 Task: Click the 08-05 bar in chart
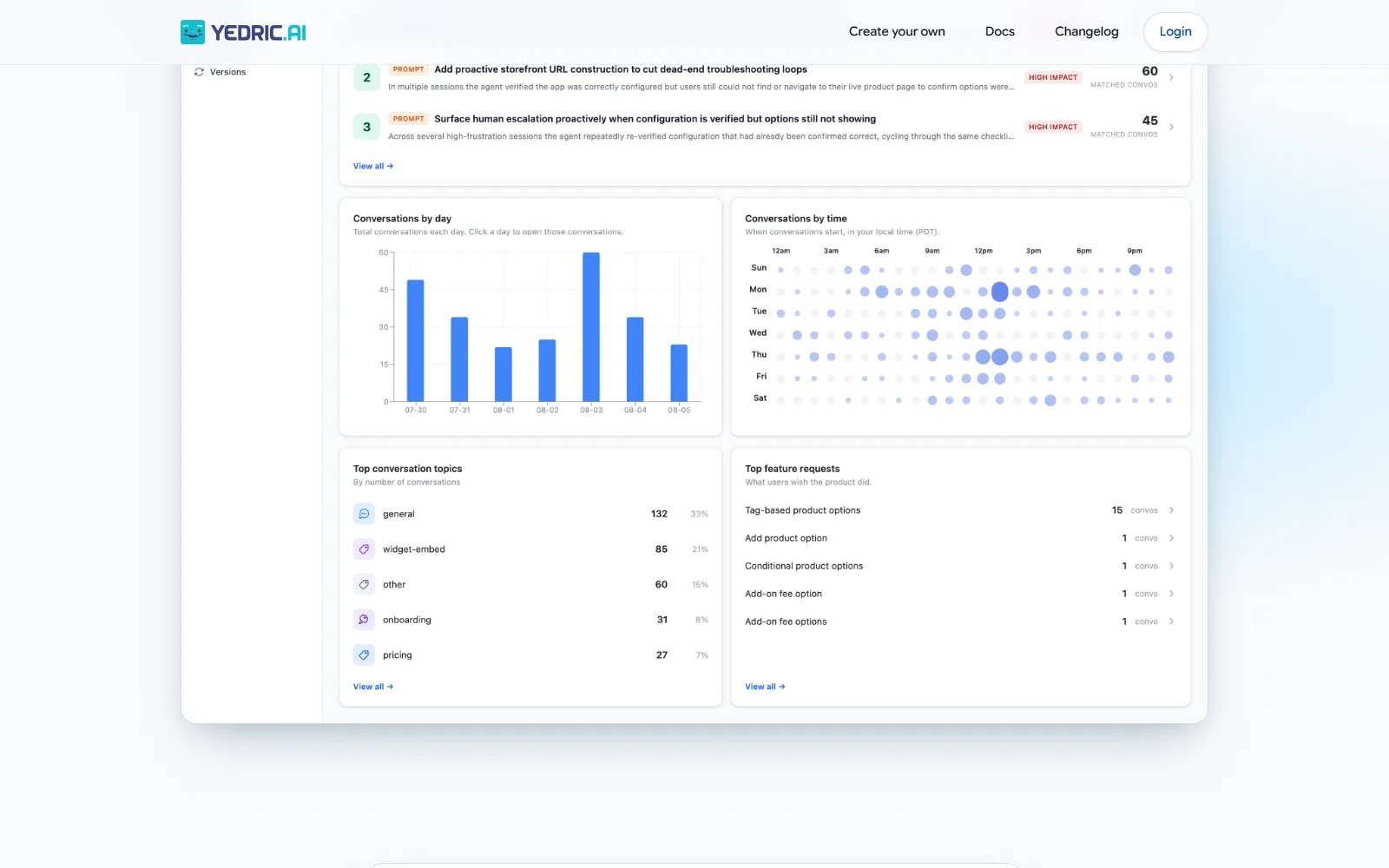point(679,373)
